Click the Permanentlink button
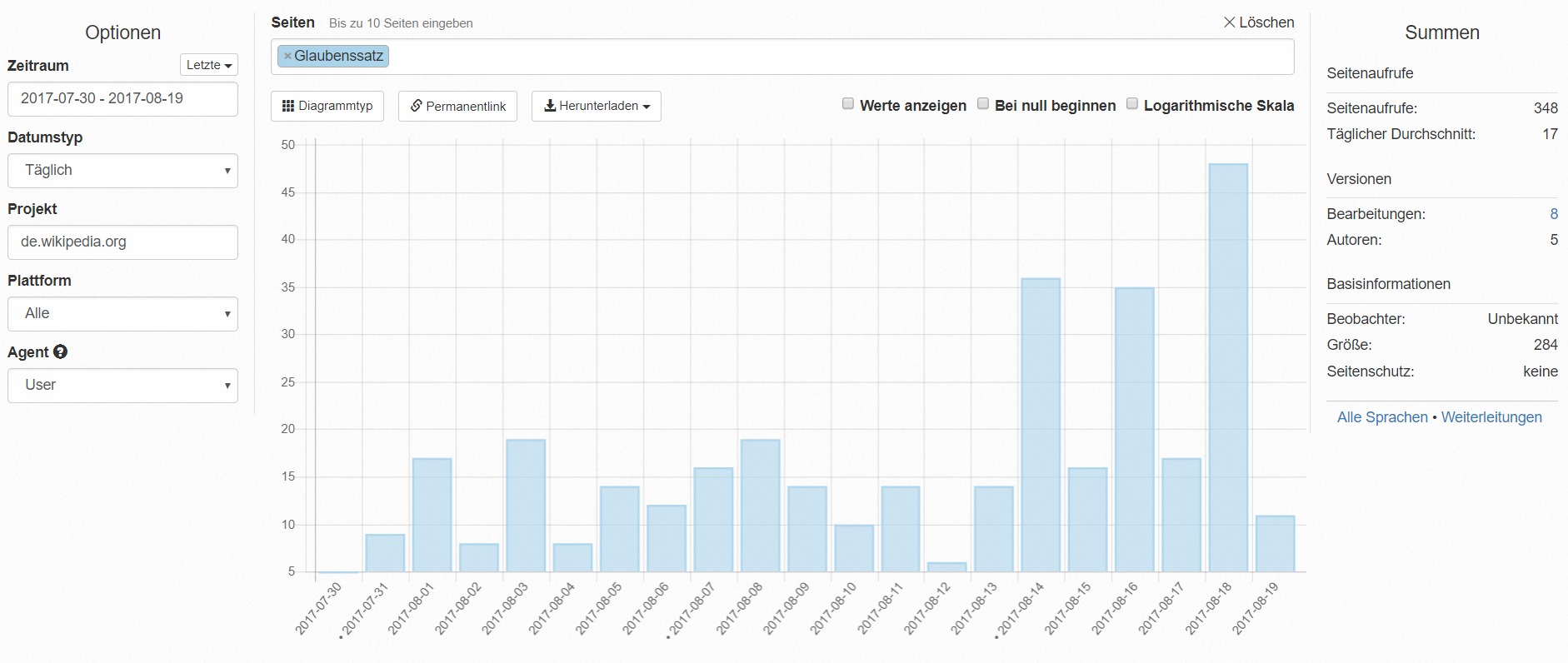Viewport: 1568px width, 663px height. 457,107
